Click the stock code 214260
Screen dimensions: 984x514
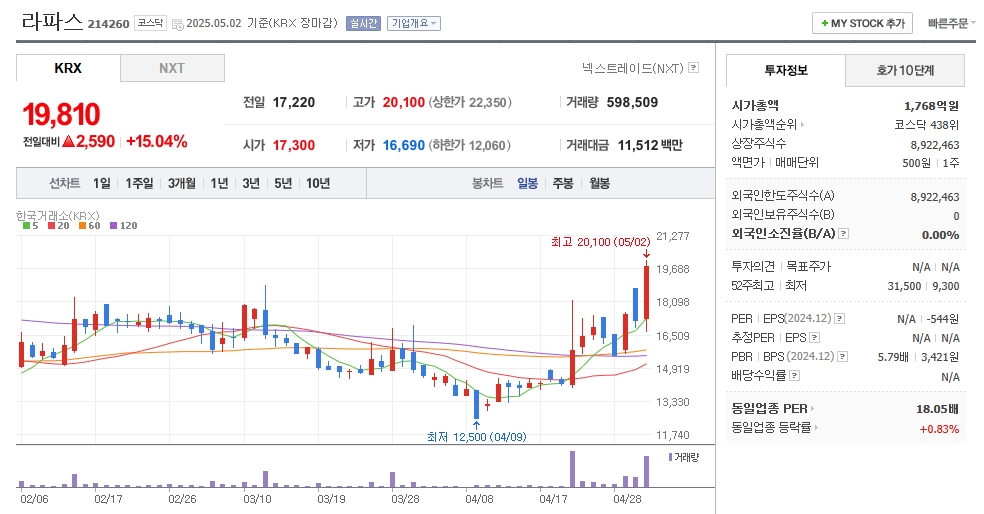pyautogui.click(x=109, y=24)
